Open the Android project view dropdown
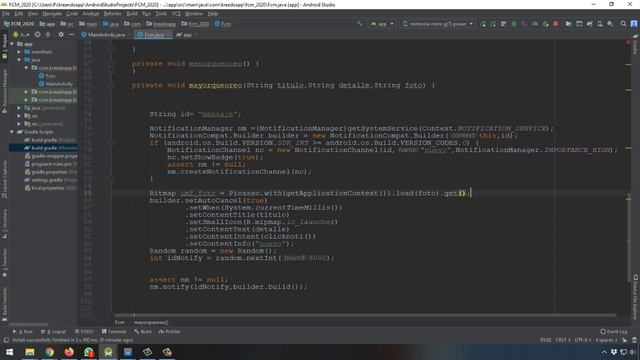Screen dimensions: 640x360 tap(21, 35)
